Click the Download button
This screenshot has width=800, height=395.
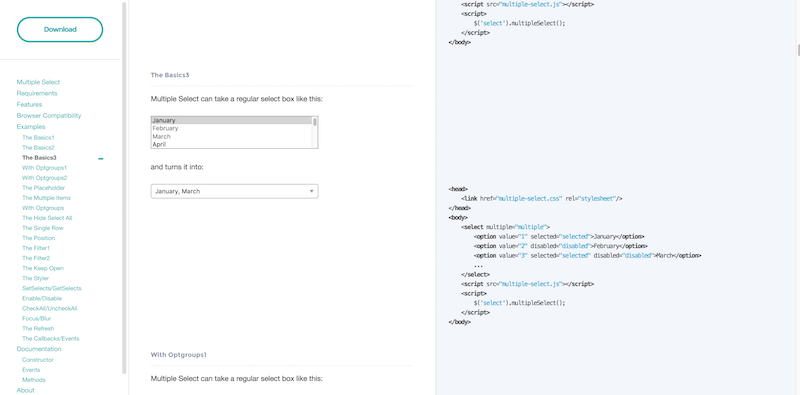click(x=60, y=30)
